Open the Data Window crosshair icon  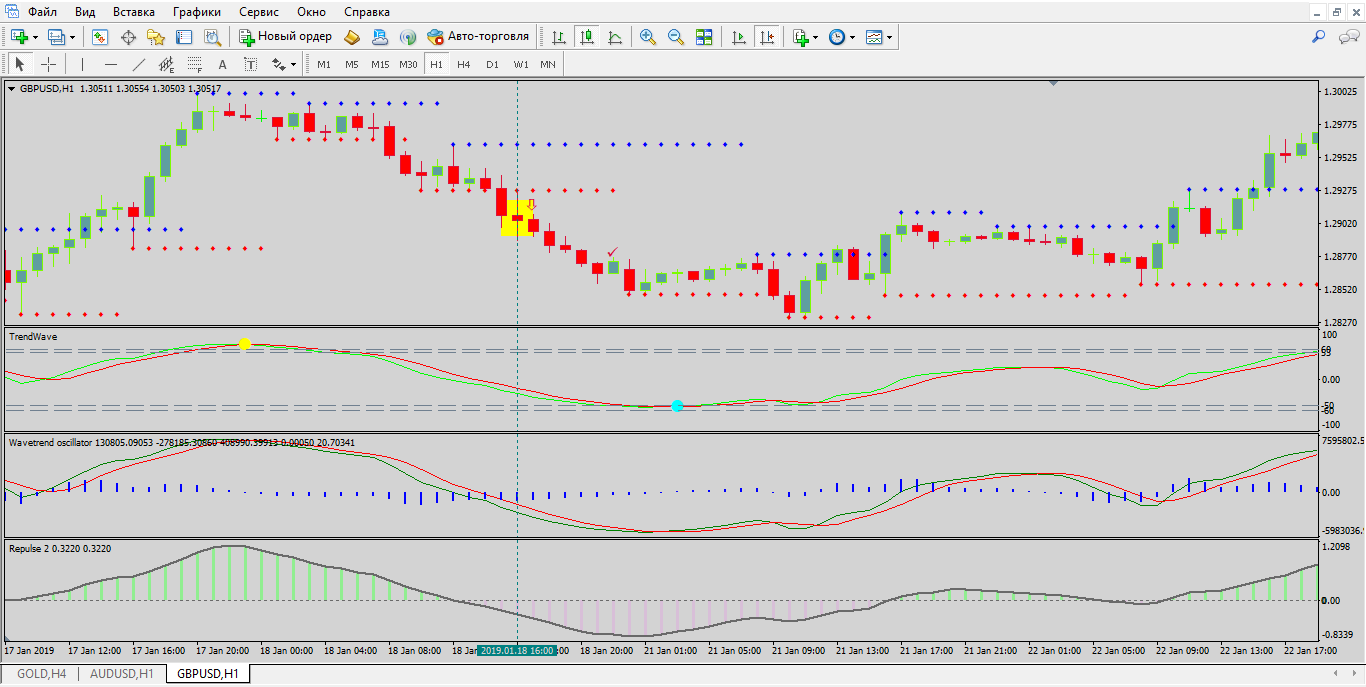(128, 37)
